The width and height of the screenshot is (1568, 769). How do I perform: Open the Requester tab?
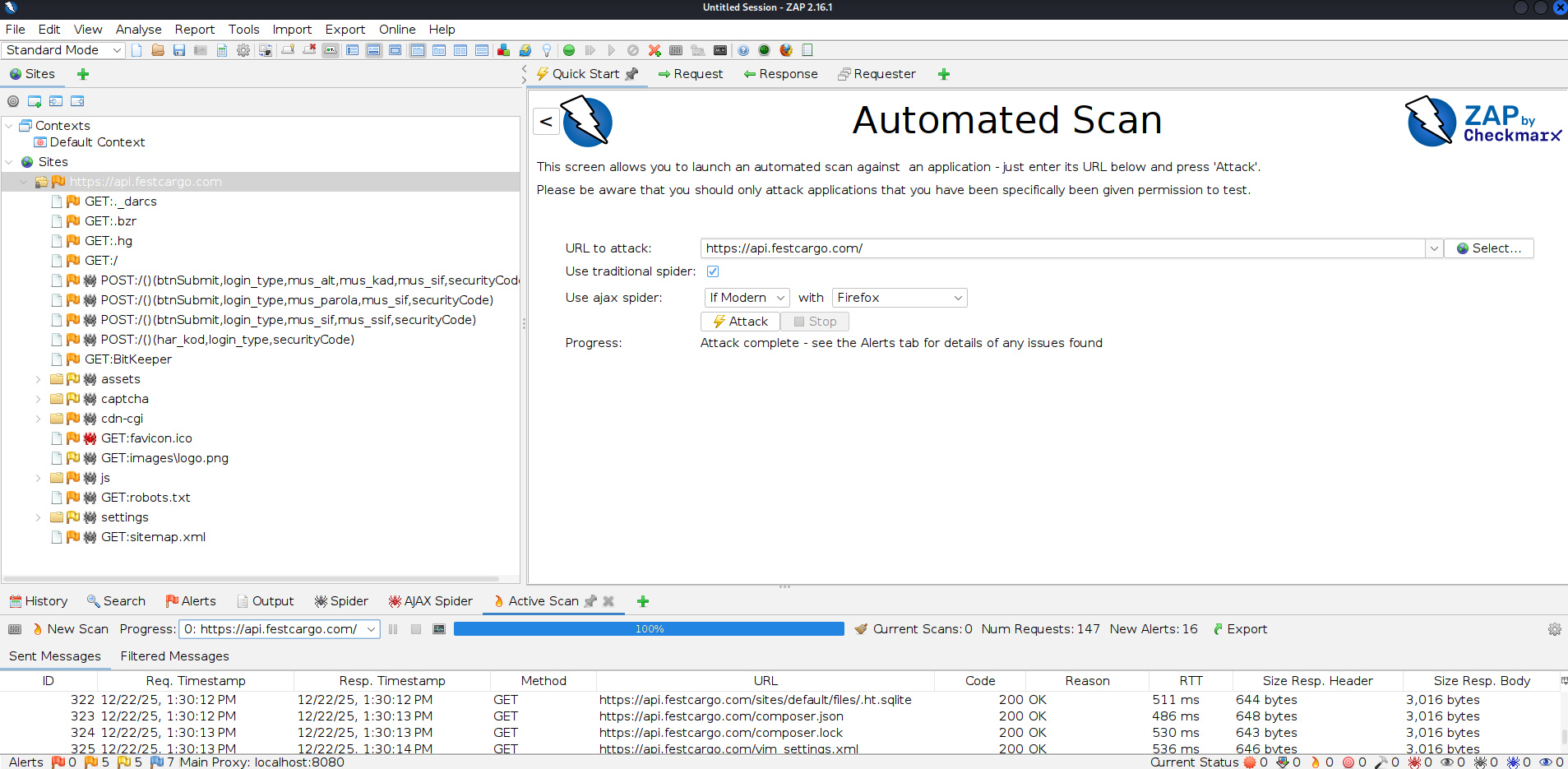(877, 74)
